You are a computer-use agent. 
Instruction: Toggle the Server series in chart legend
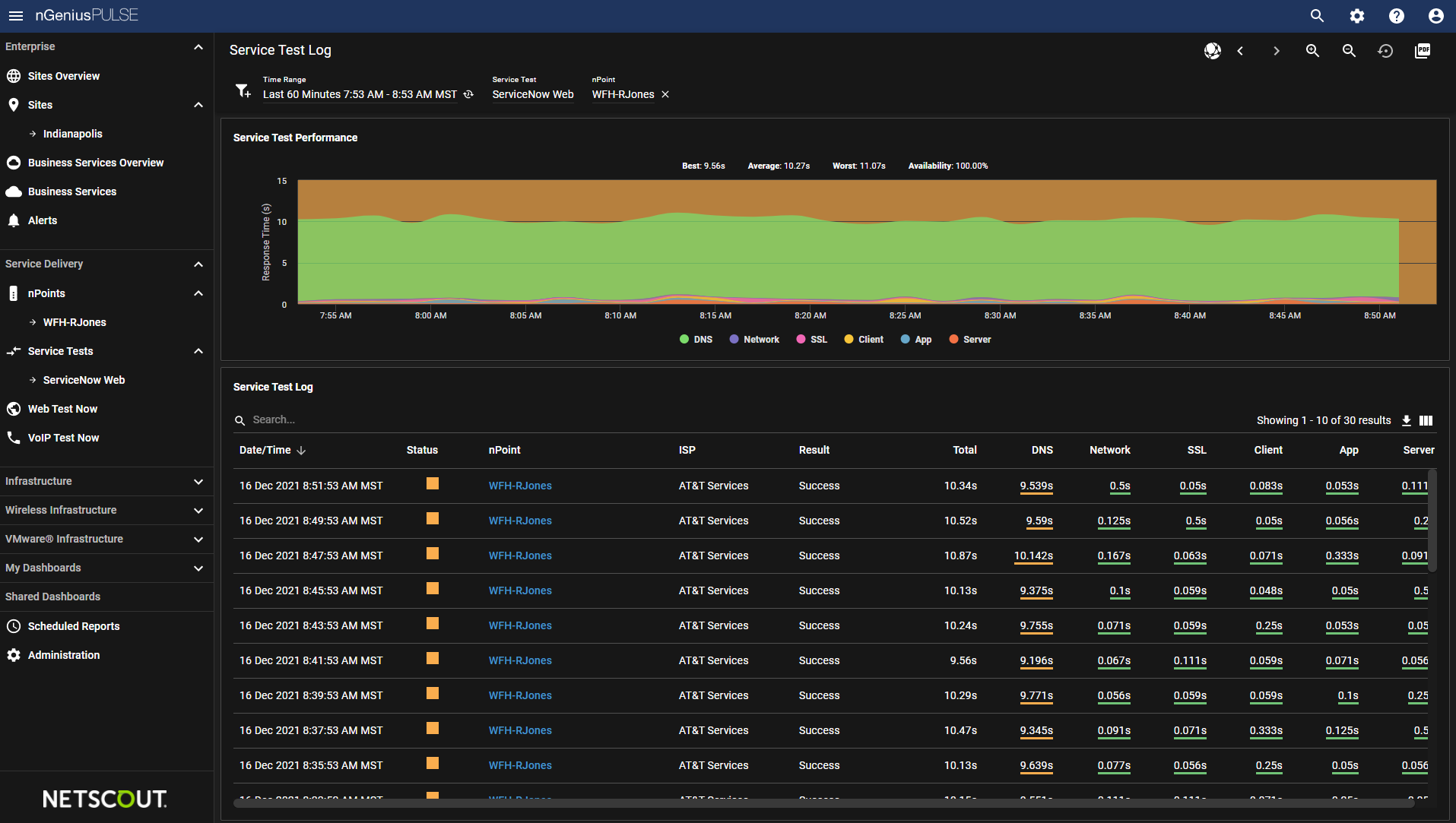(x=970, y=340)
